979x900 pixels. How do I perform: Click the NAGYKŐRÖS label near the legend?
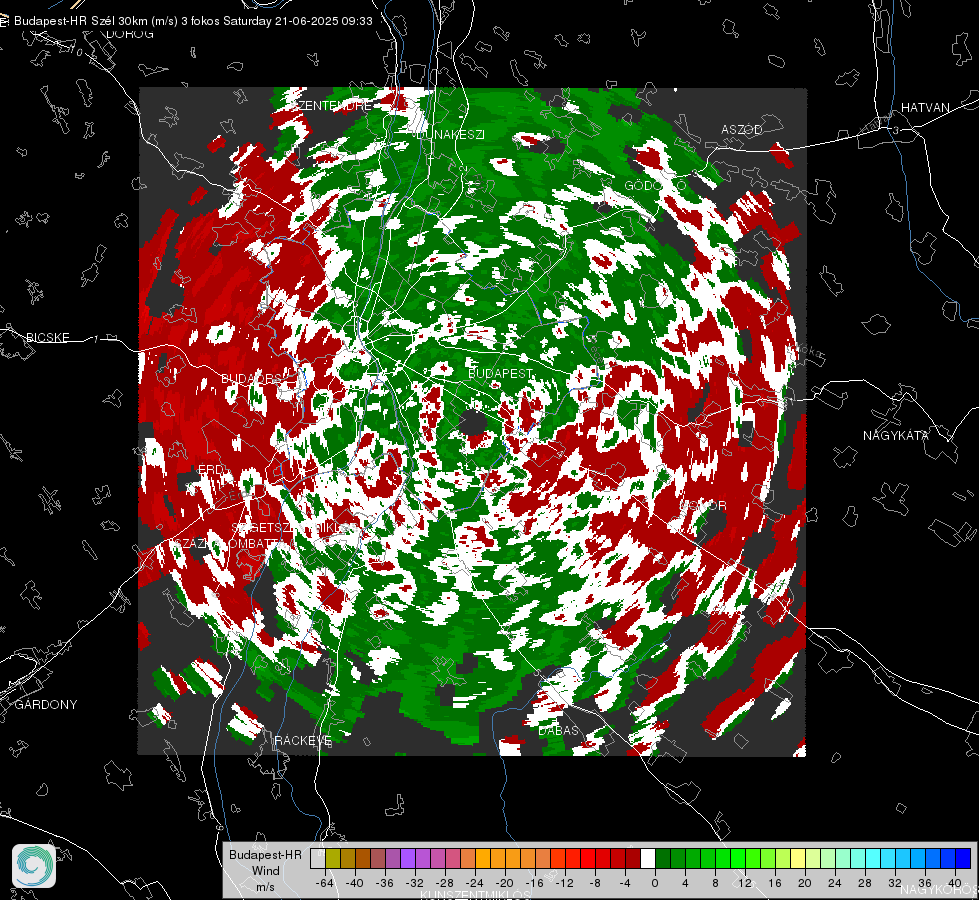pyautogui.click(x=939, y=889)
